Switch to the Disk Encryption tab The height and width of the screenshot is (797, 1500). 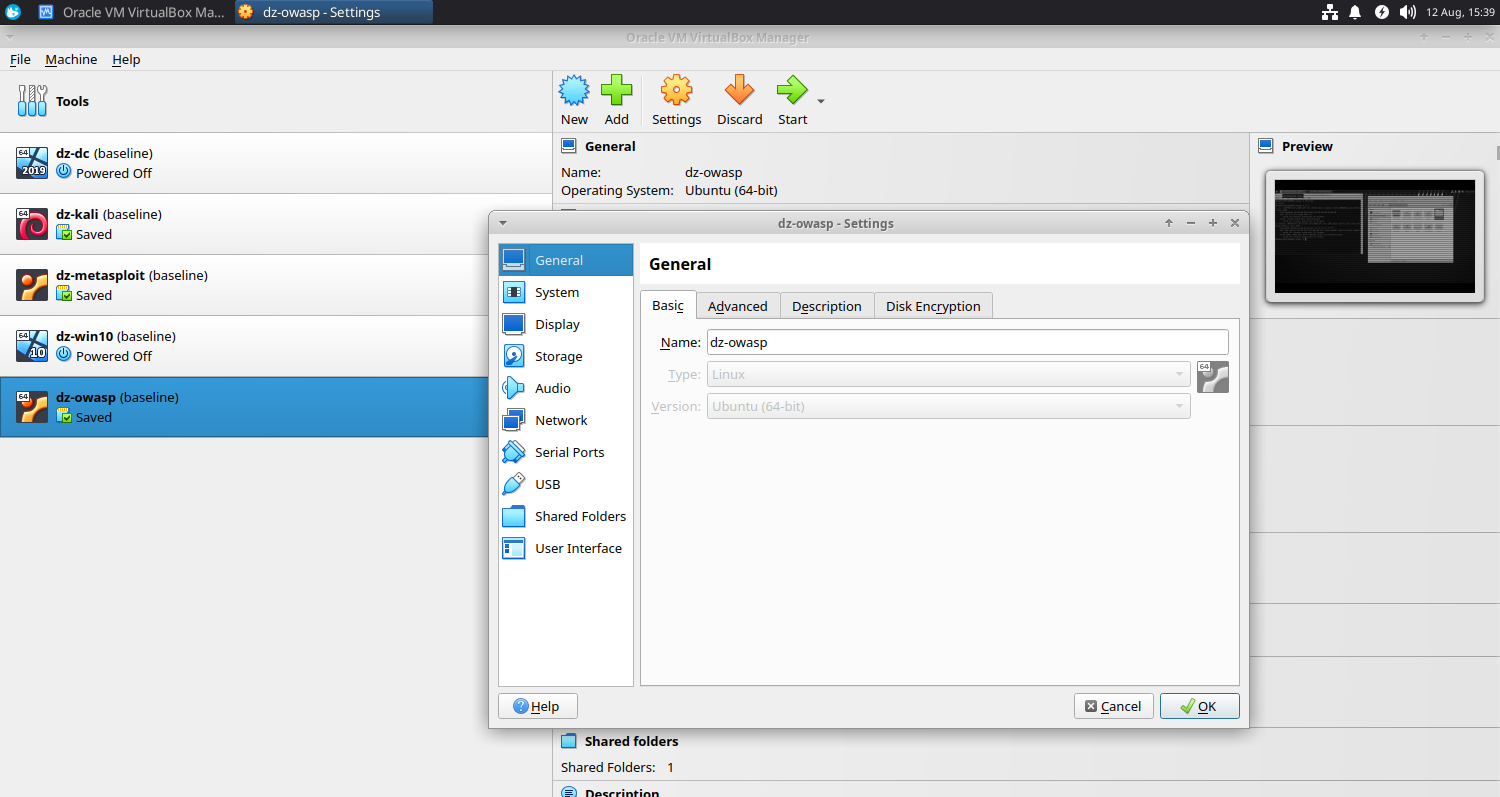(933, 306)
